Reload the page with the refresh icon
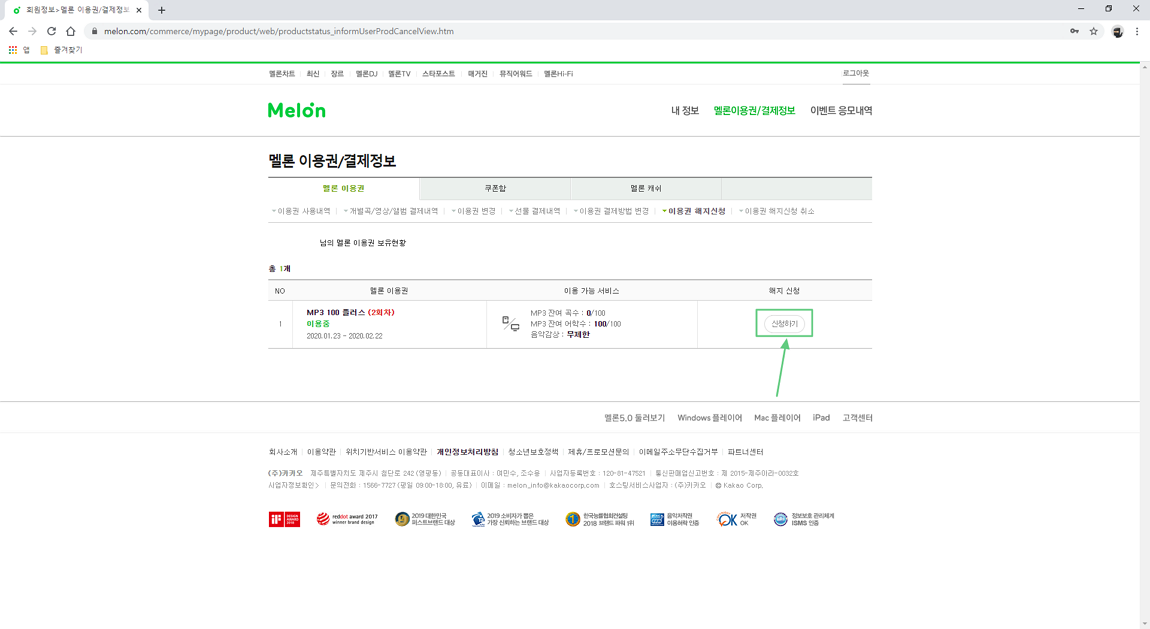Viewport: 1150px width, 629px height. (51, 32)
